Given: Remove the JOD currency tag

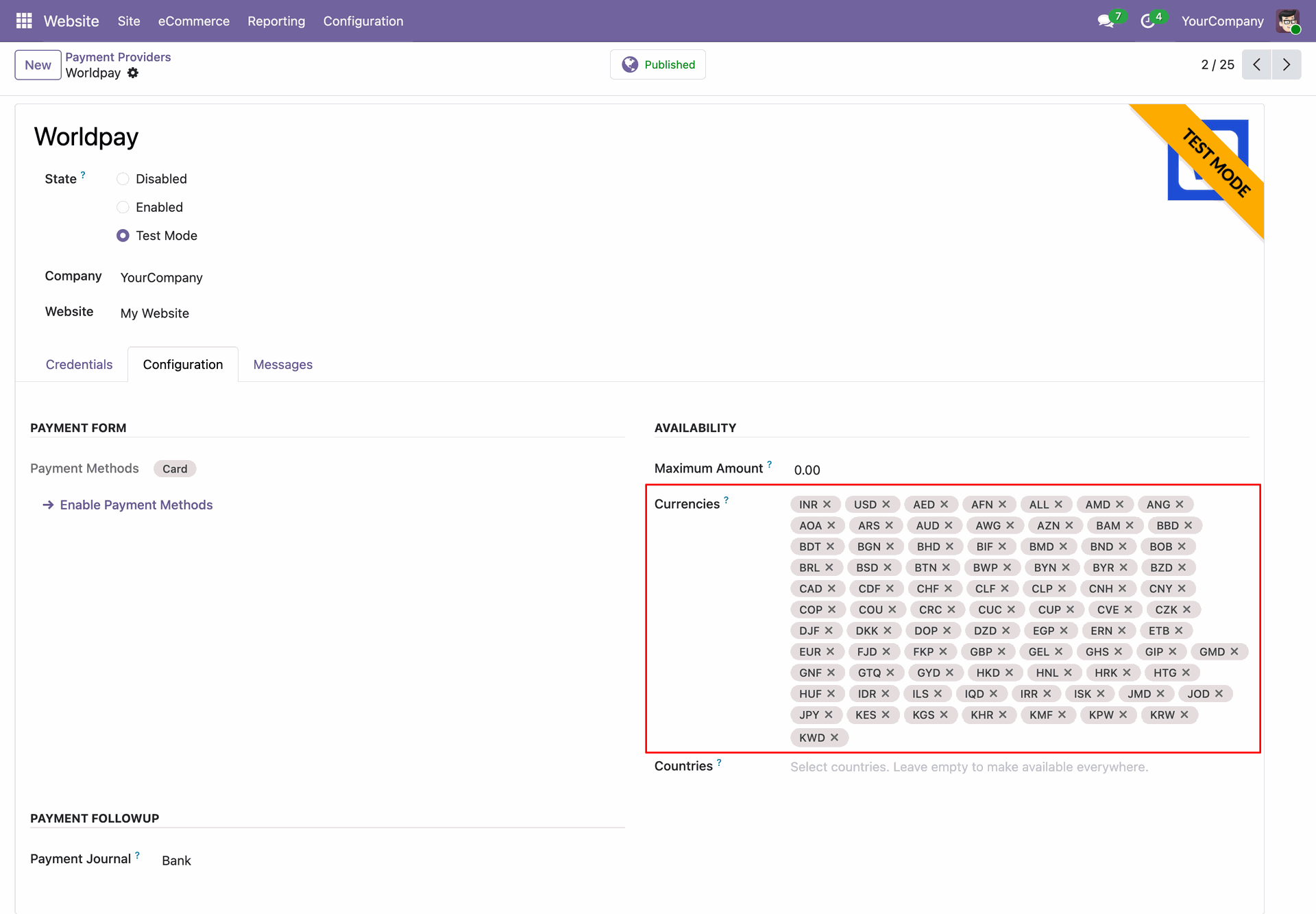Looking at the screenshot, I should click(x=1219, y=693).
